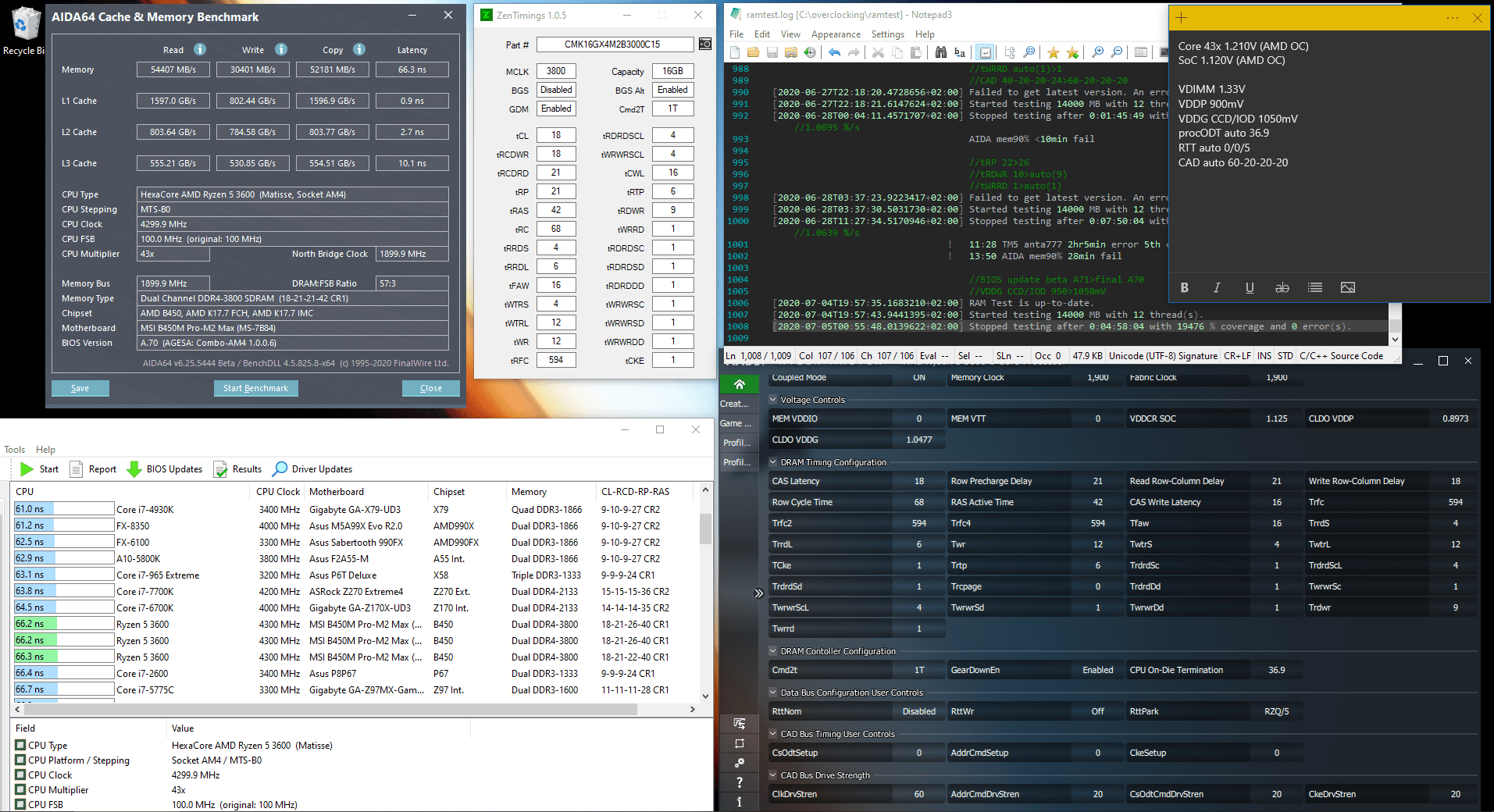
Task: Toggle word wrap in Notepad3 toolbar
Action: point(986,52)
